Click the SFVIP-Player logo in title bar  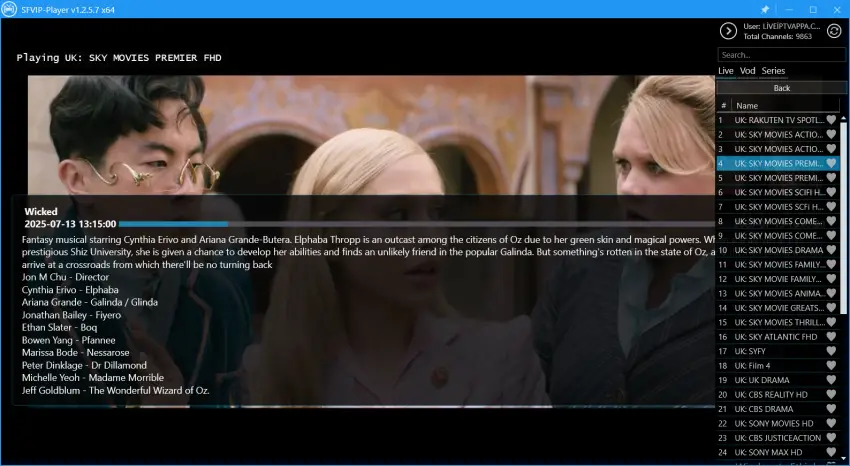[9, 9]
